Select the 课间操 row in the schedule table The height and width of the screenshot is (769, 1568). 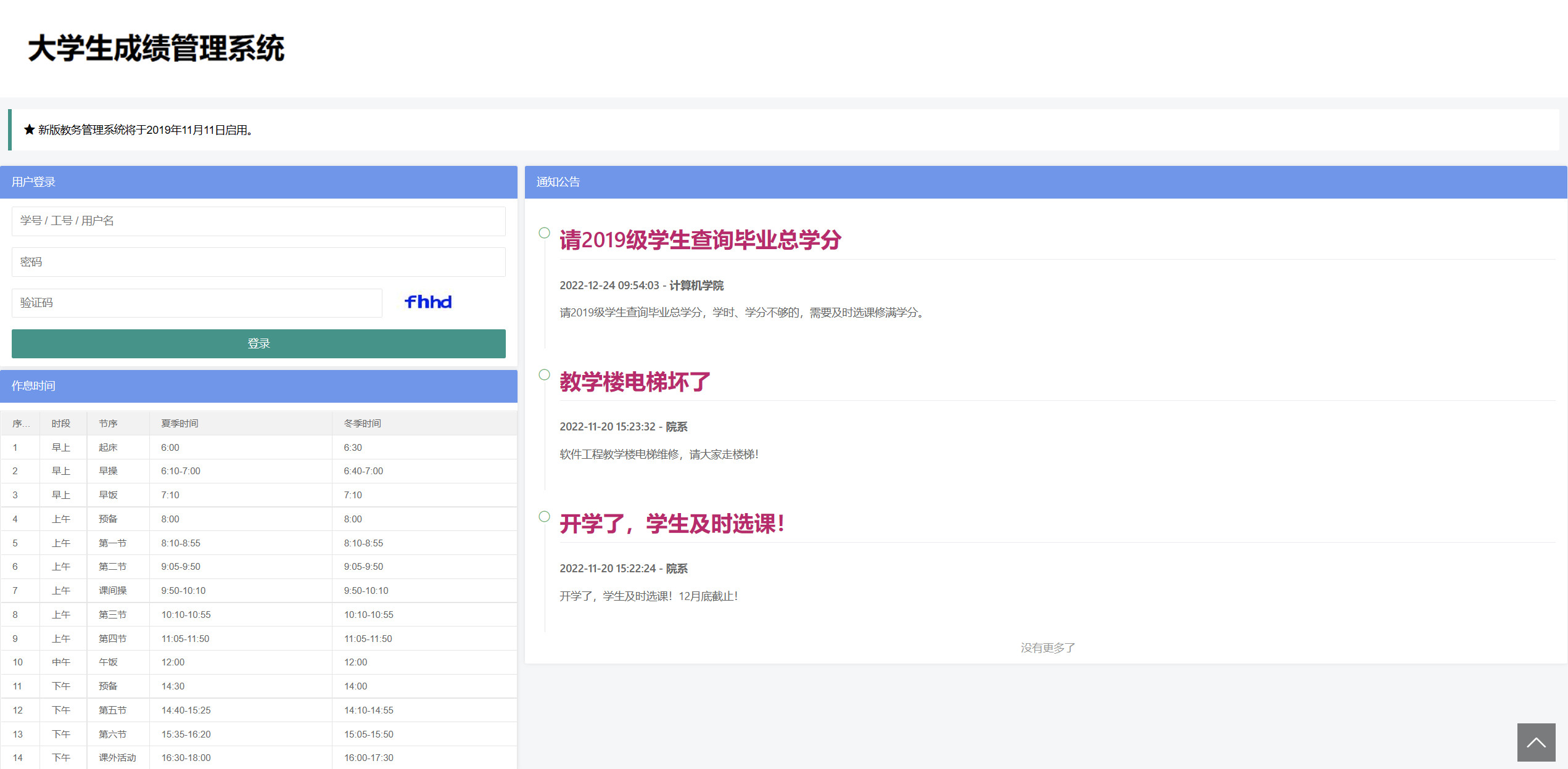(x=113, y=590)
